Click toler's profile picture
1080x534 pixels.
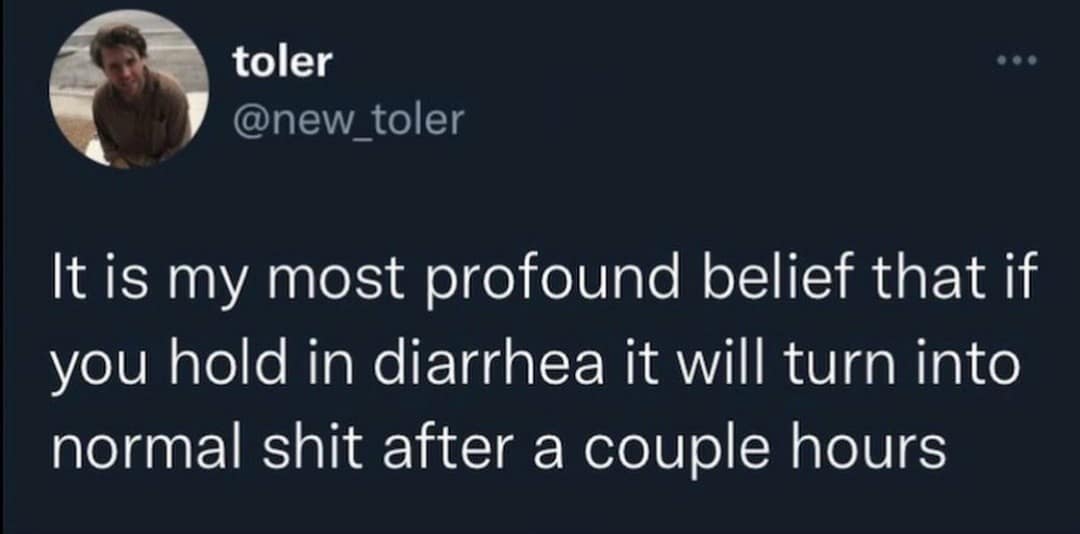pos(129,90)
